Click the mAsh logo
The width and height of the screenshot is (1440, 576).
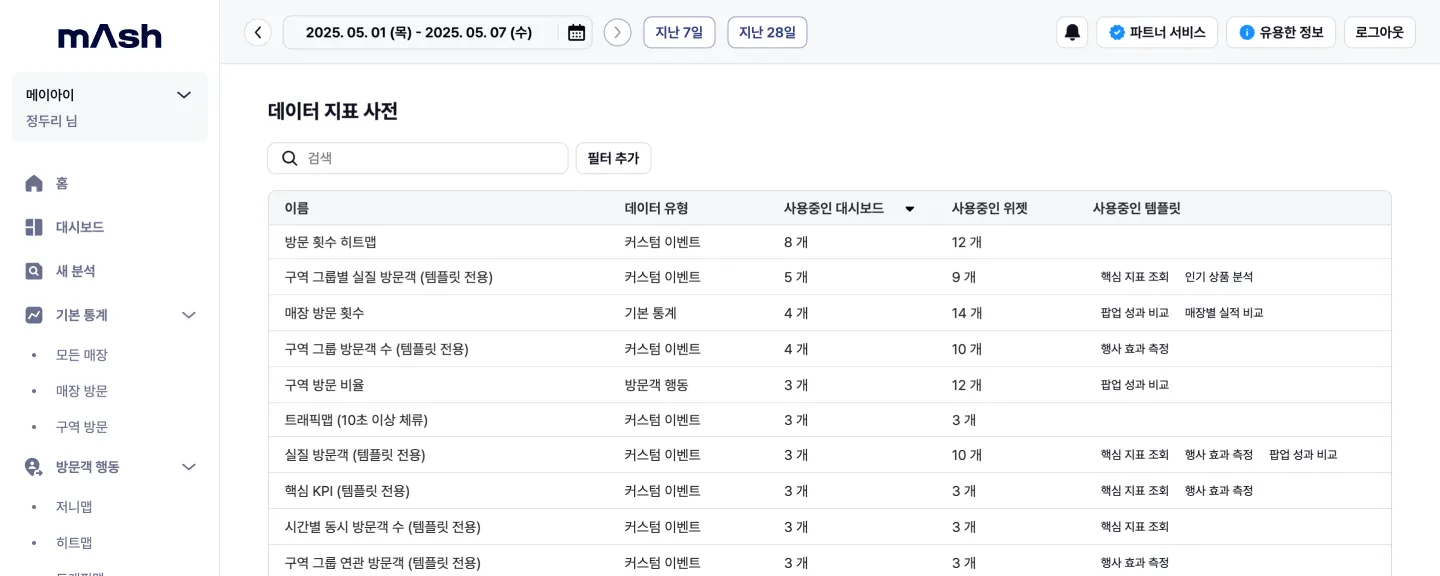click(x=110, y=36)
